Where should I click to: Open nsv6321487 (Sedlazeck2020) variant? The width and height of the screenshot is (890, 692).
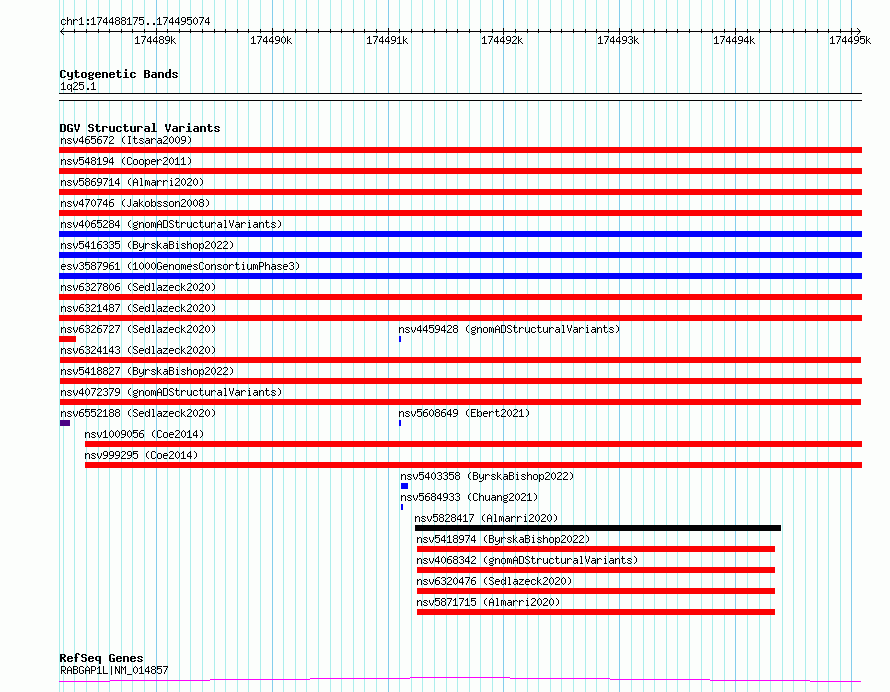click(138, 308)
